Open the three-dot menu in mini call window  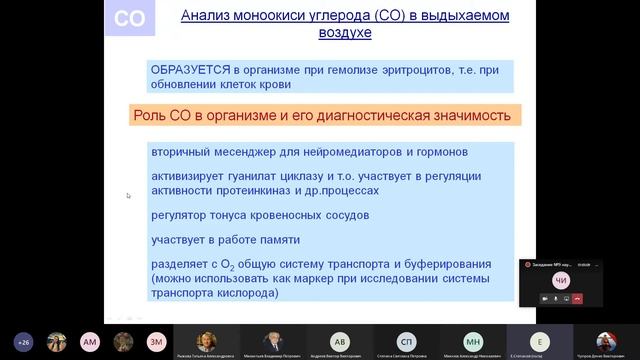pyautogui.click(x=597, y=265)
